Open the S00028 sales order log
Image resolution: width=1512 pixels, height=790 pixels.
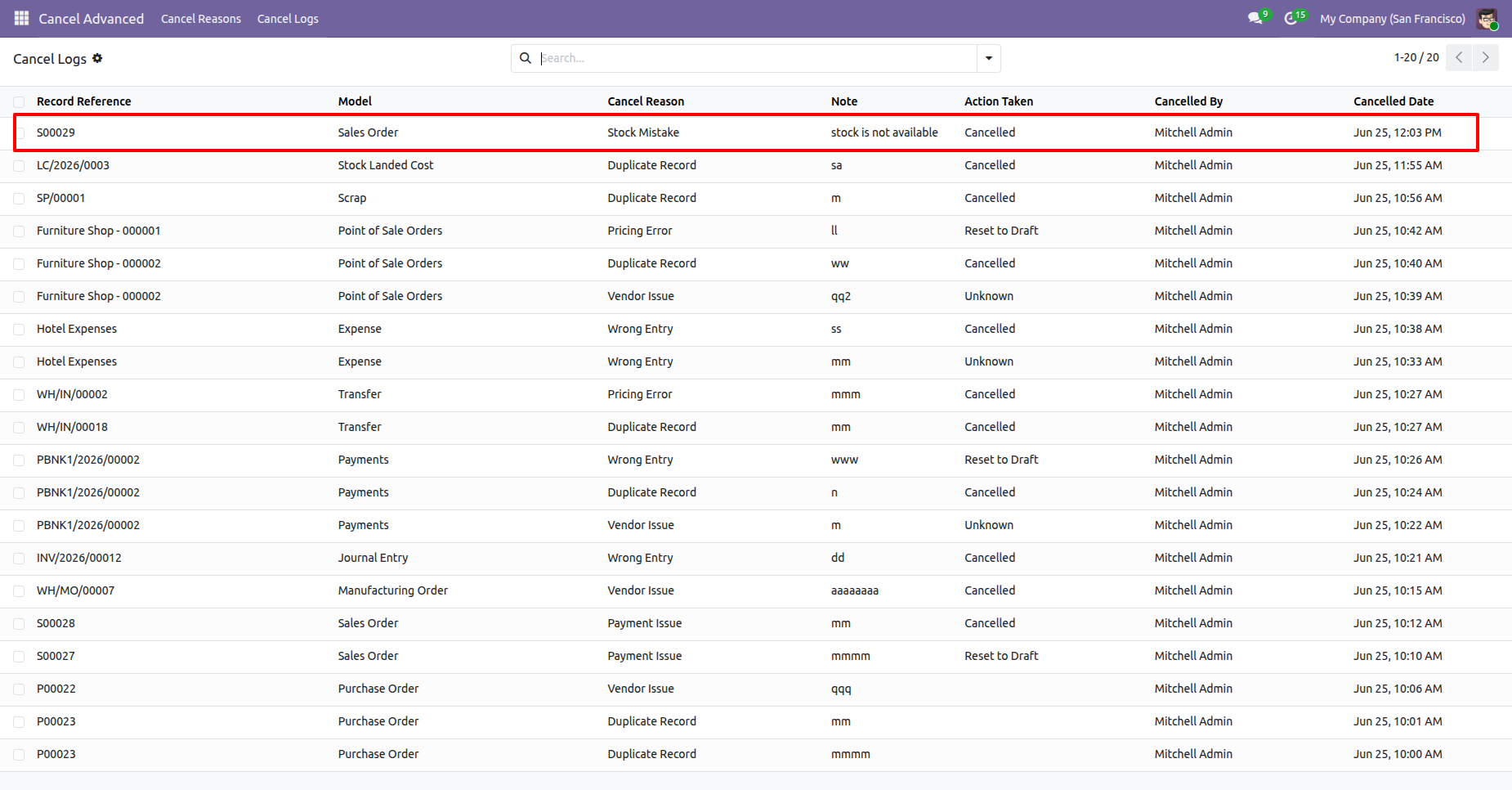click(56, 623)
